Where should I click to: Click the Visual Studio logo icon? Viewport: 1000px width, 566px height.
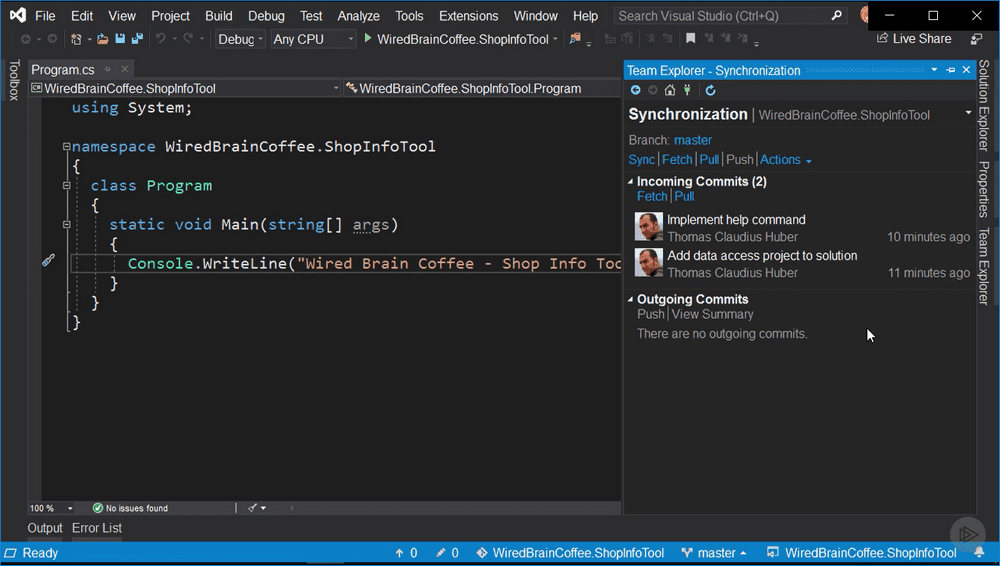(x=17, y=15)
